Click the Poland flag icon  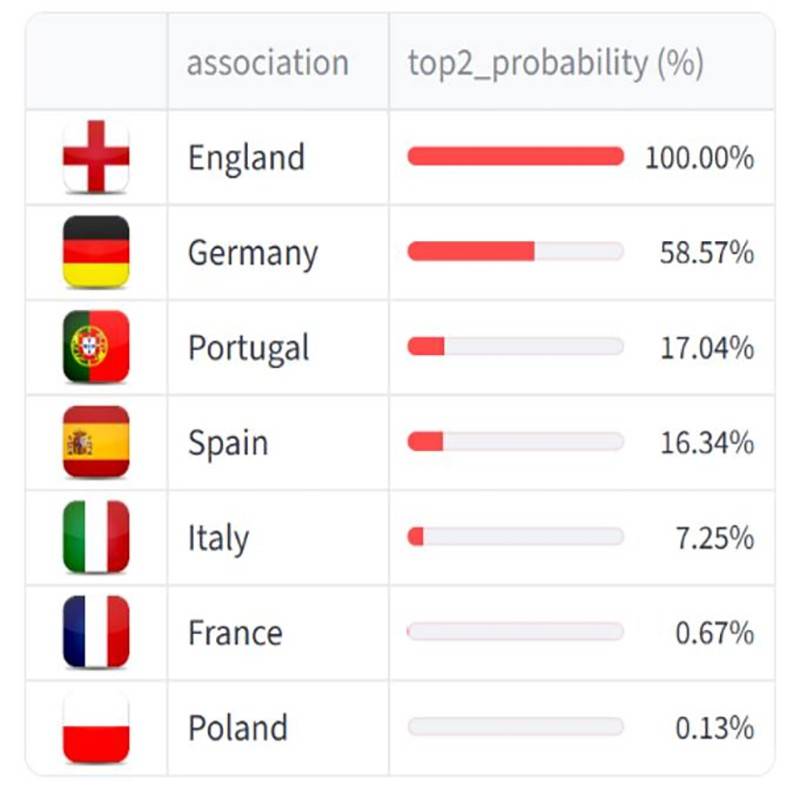point(96,727)
